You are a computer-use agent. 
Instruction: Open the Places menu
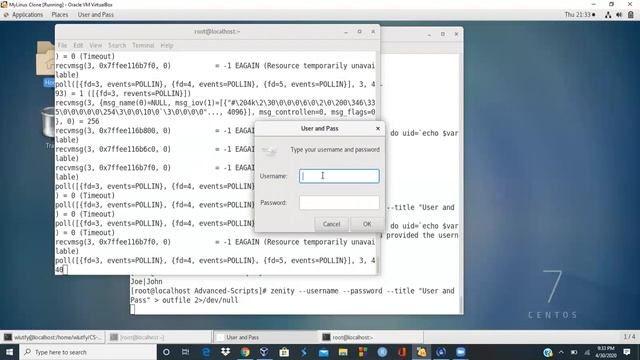[x=60, y=15]
